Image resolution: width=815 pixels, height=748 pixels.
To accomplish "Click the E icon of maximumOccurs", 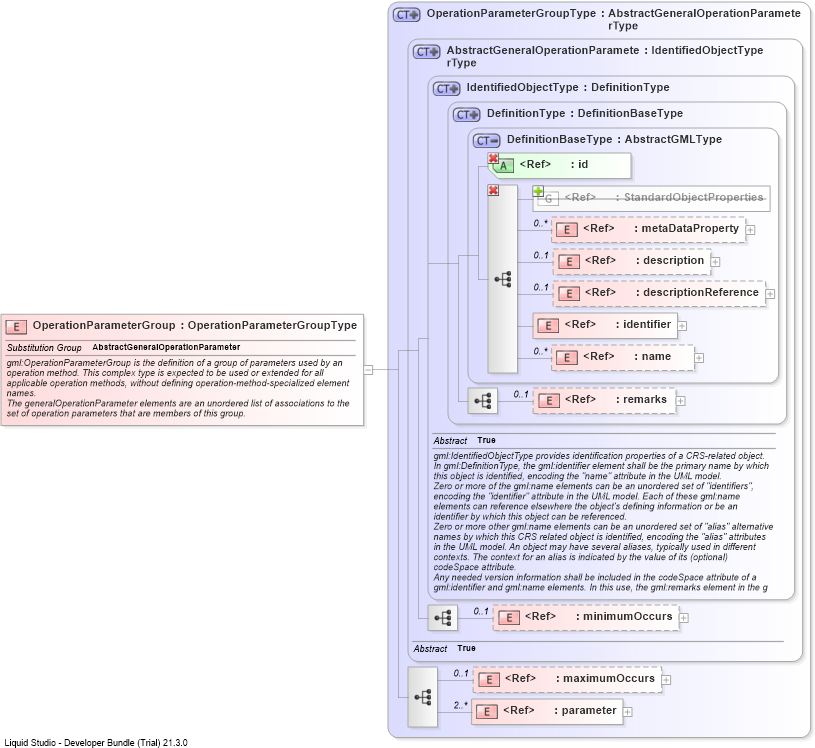I will pyautogui.click(x=489, y=679).
